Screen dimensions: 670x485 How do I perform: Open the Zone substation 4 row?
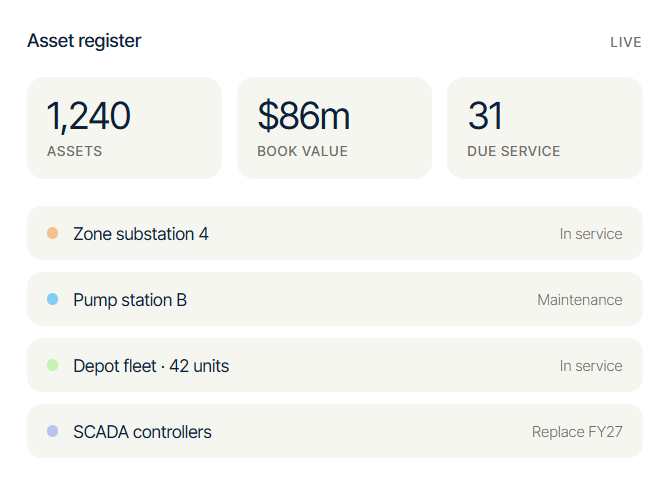tap(335, 233)
